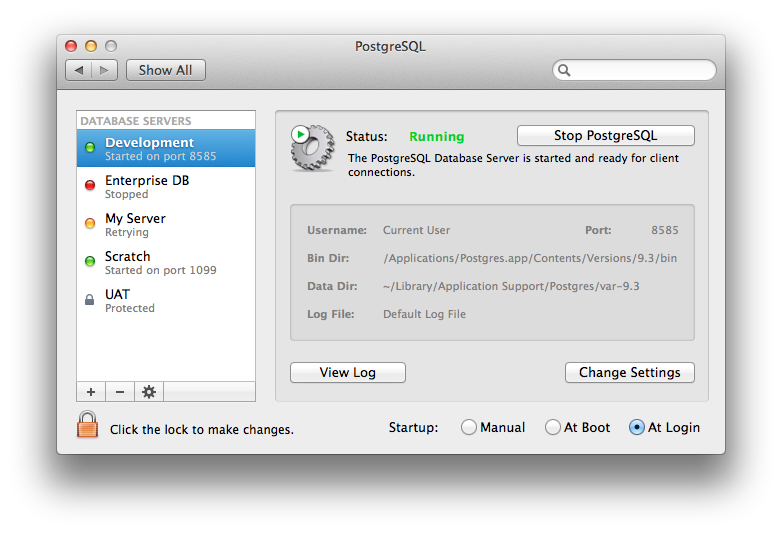Click the Default Log File value
782x533 pixels.
pos(424,314)
